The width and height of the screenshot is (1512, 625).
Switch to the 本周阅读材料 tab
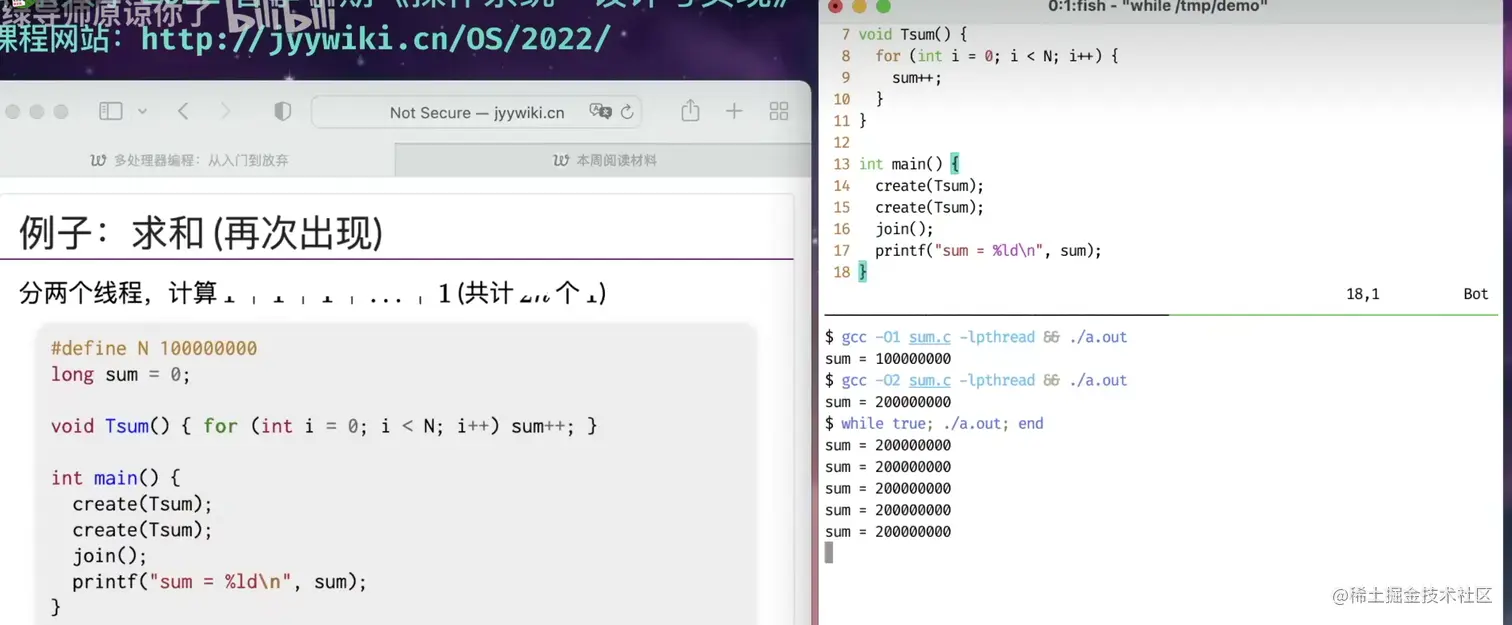tap(604, 160)
